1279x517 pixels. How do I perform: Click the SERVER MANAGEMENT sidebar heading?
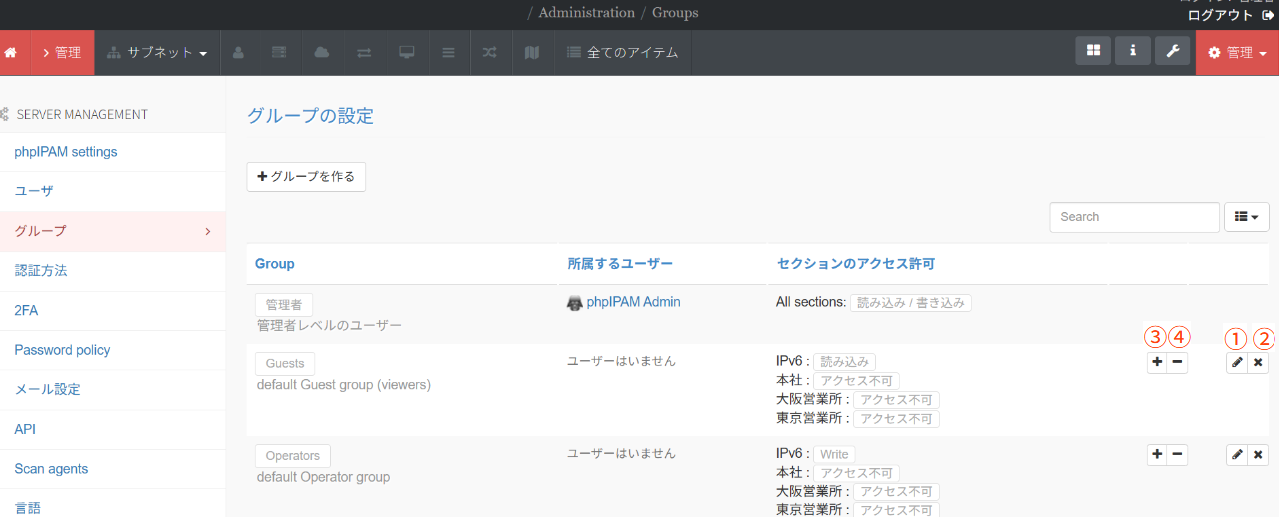click(82, 114)
